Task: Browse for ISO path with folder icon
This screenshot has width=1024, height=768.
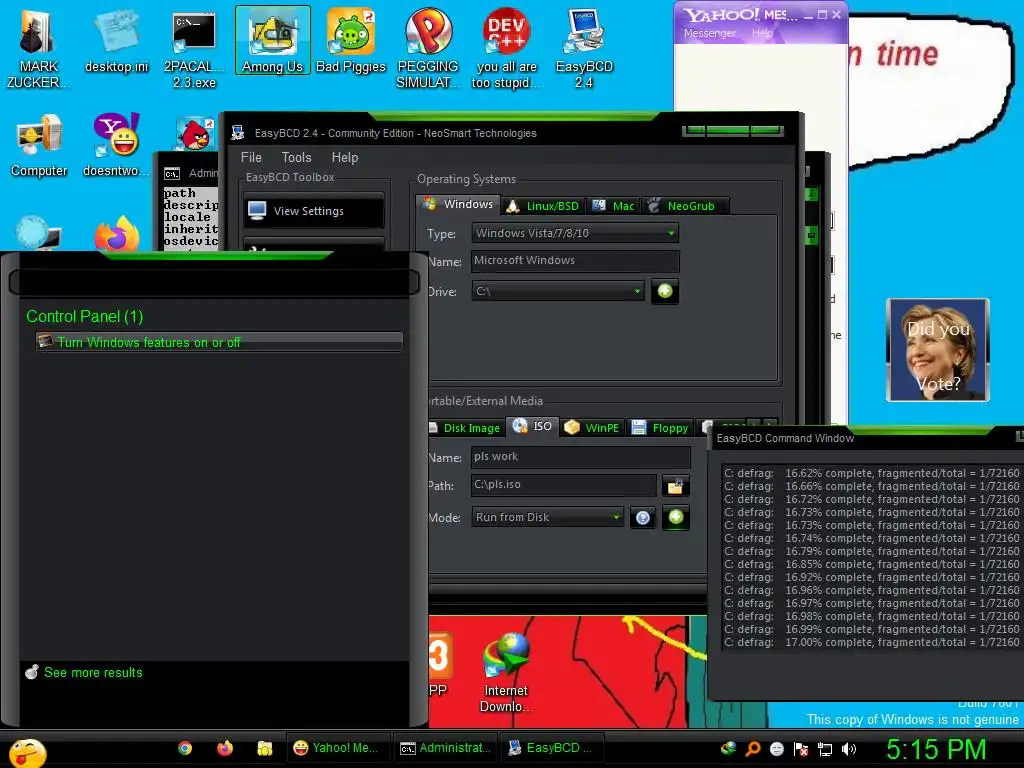Action: coord(675,486)
